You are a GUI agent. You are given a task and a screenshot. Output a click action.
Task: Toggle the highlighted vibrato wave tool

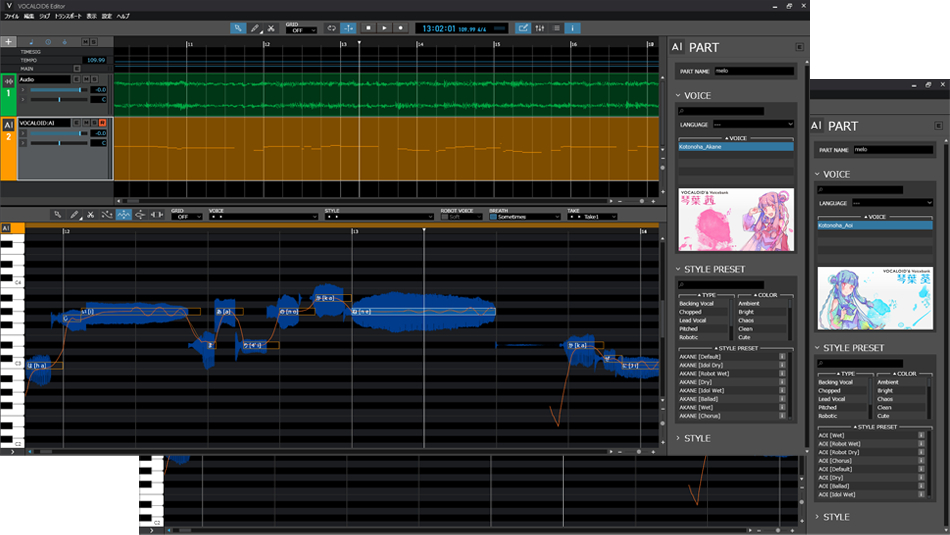click(x=124, y=214)
